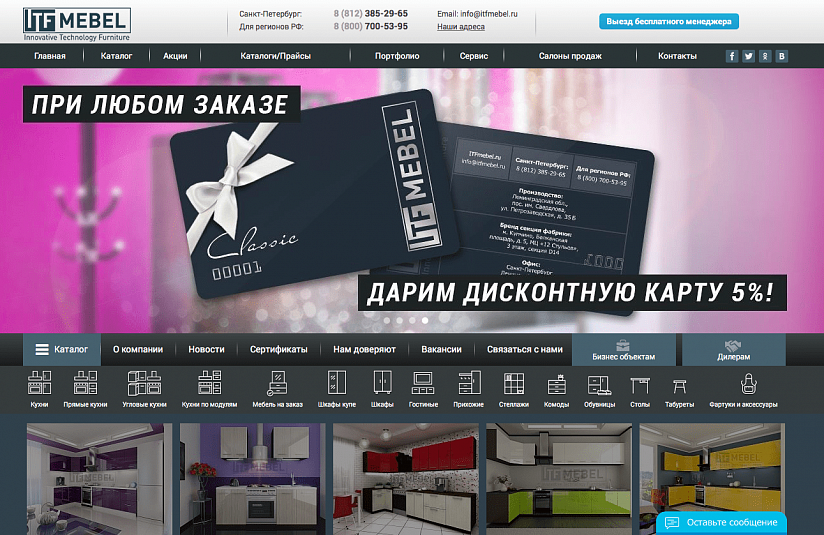The width and height of the screenshot is (824, 535).
Task: Select the second banner slide dot
Action: click(399, 320)
